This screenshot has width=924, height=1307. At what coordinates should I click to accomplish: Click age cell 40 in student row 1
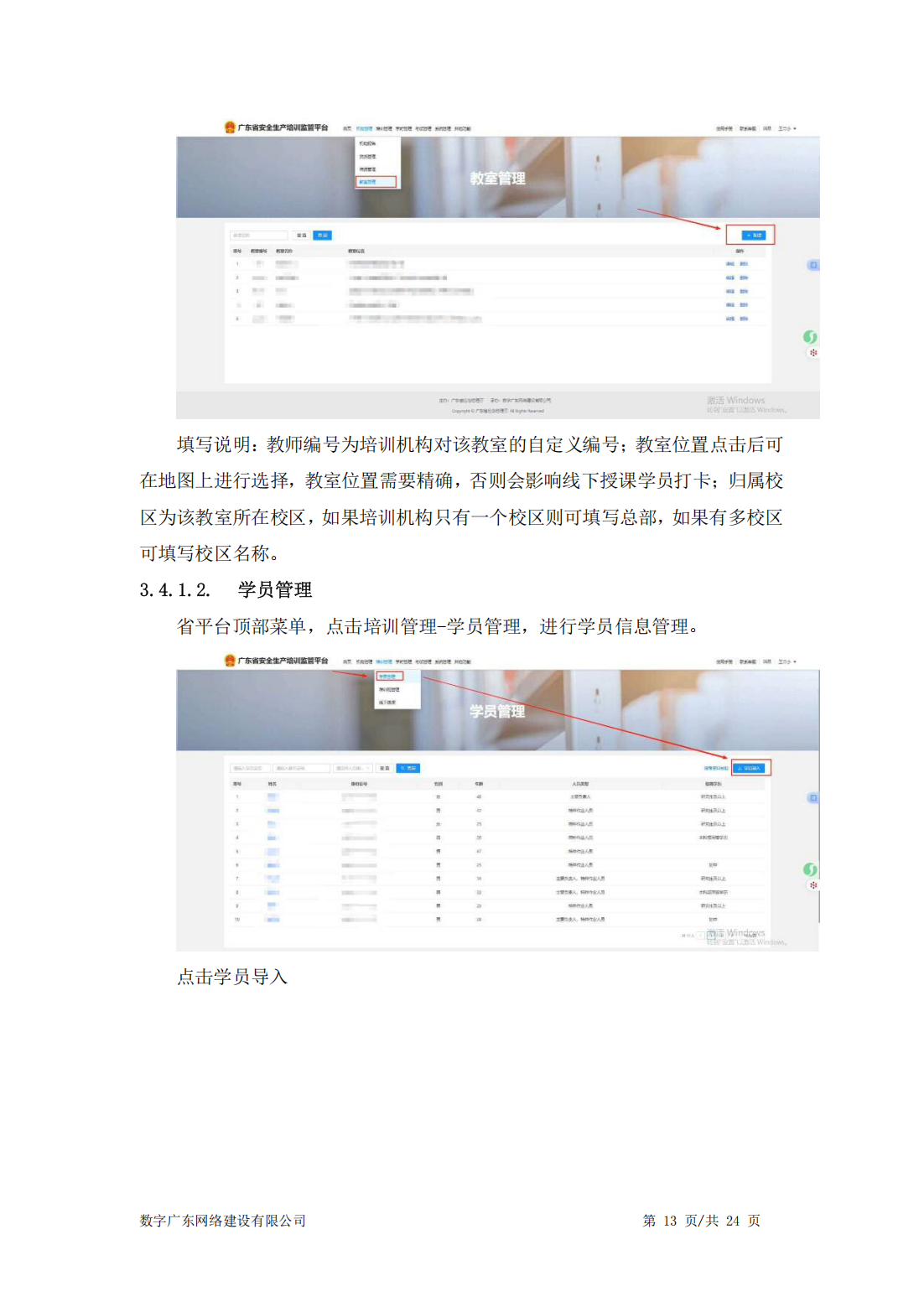coord(479,797)
